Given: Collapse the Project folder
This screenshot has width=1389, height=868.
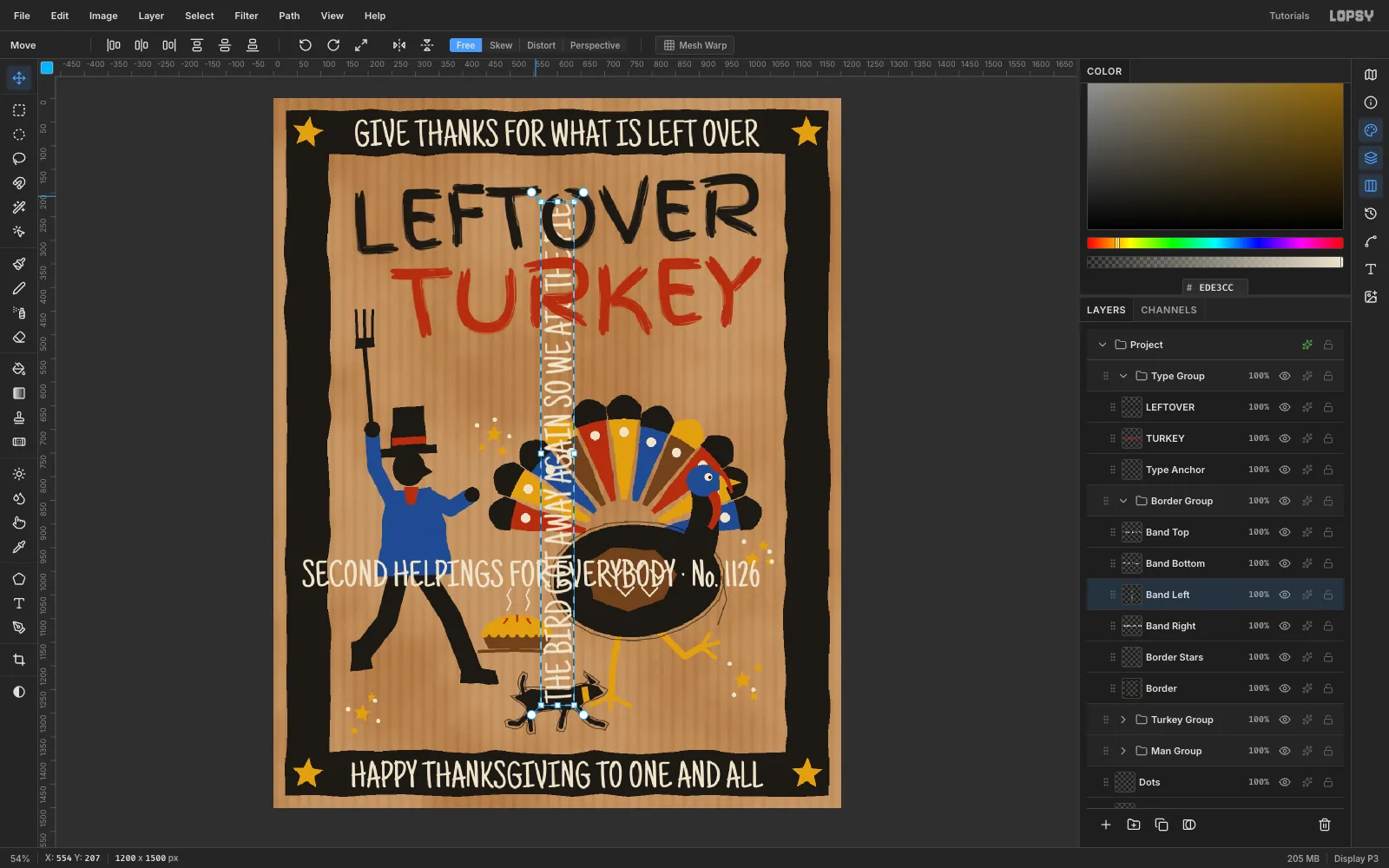Looking at the screenshot, I should (1103, 345).
